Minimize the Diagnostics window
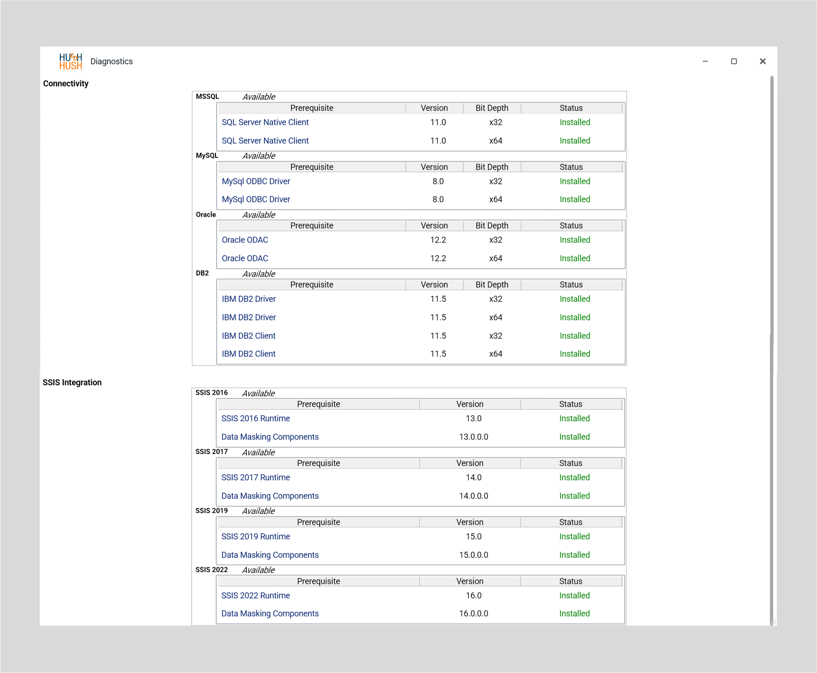This screenshot has height=673, width=817. (x=705, y=61)
